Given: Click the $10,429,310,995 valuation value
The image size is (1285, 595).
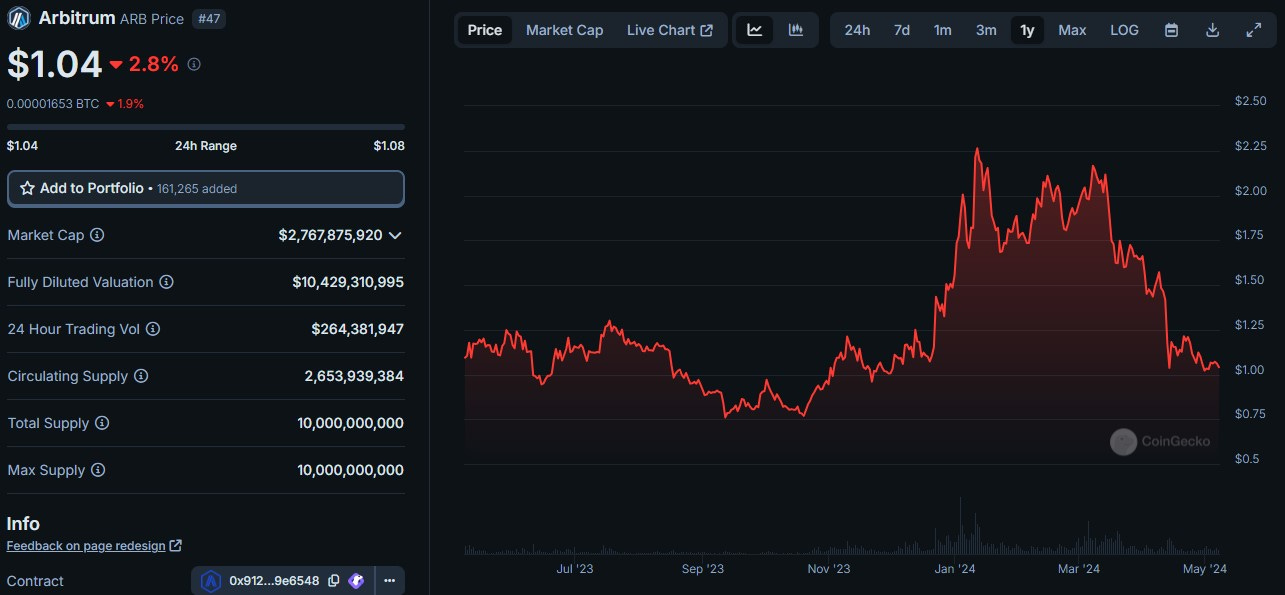Looking at the screenshot, I should (348, 282).
